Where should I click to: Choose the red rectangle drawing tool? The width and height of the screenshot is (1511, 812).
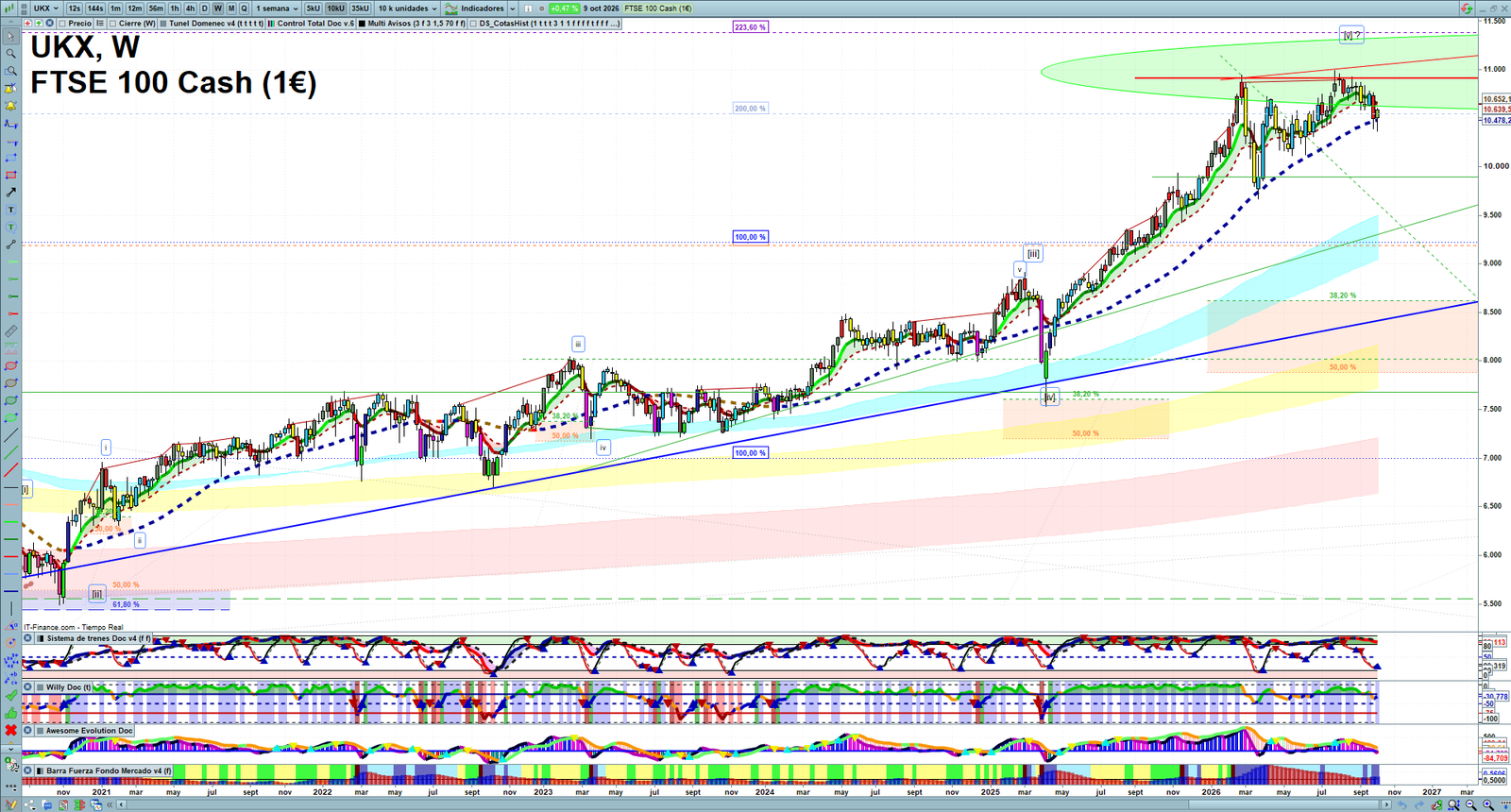pyautogui.click(x=11, y=175)
